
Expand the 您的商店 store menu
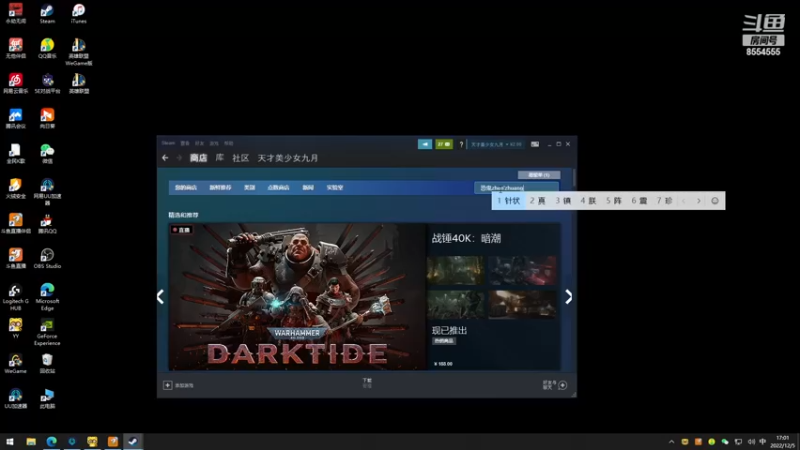point(186,188)
